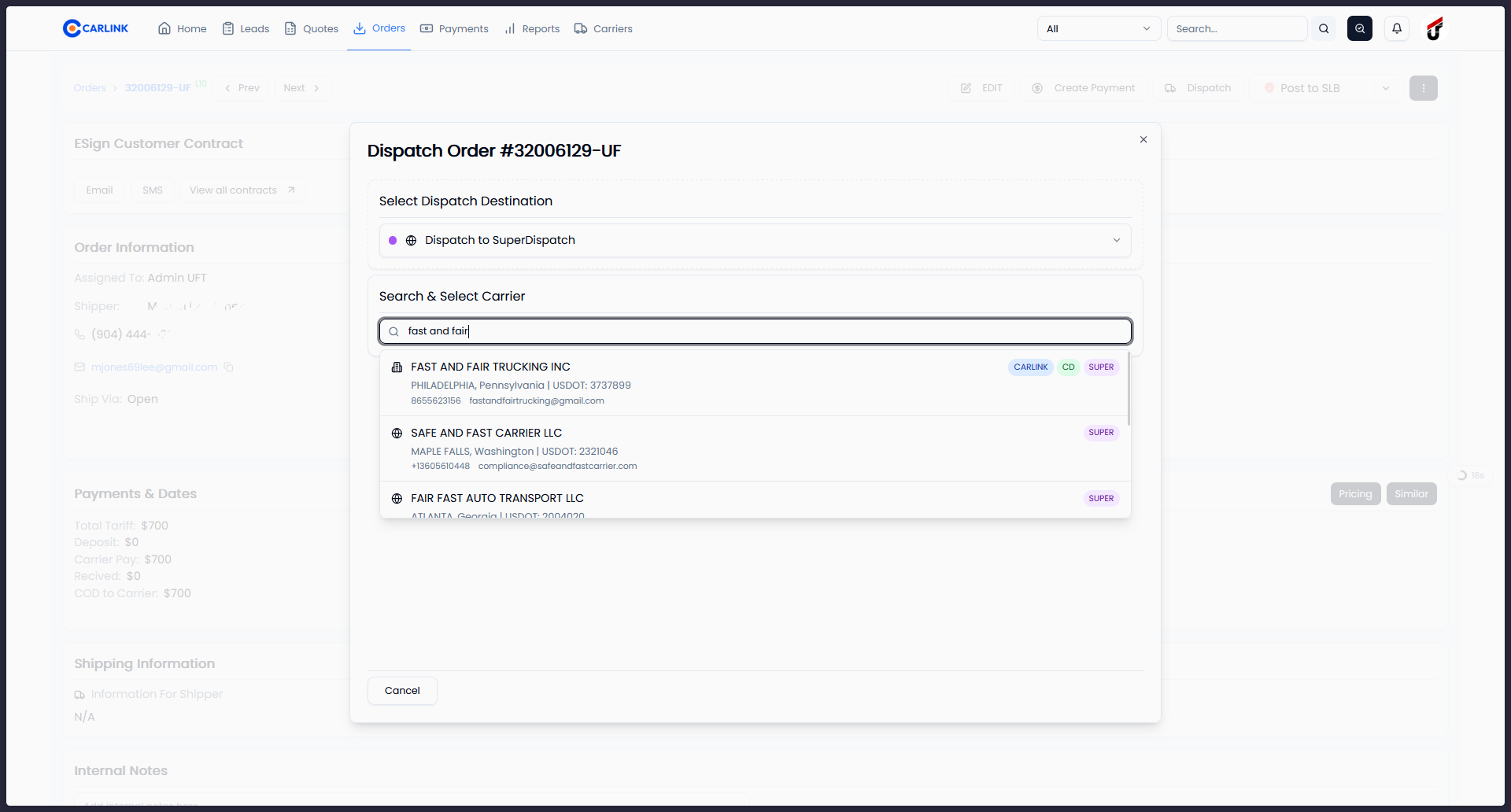Viewport: 1511px width, 812px height.
Task: Close the Dispatch Order modal with the X
Action: 1143,139
